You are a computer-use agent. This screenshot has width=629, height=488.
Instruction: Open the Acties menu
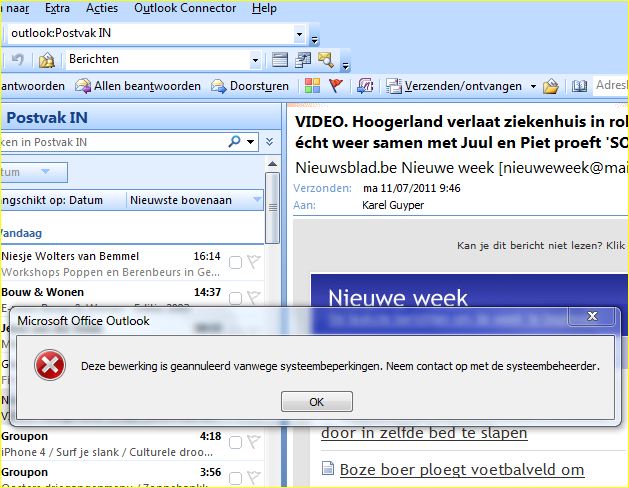coord(102,8)
